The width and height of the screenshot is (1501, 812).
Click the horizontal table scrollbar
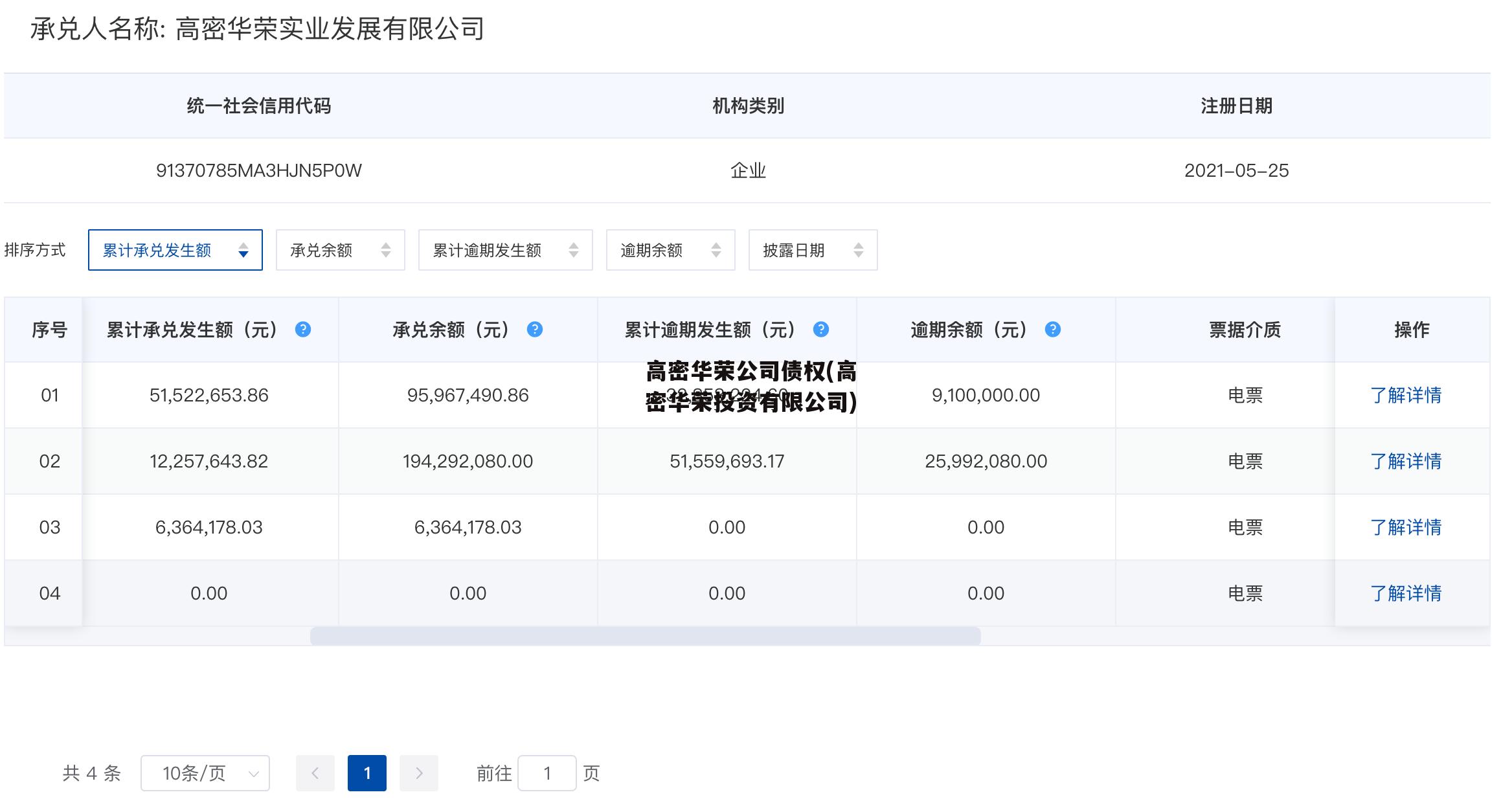tap(646, 636)
